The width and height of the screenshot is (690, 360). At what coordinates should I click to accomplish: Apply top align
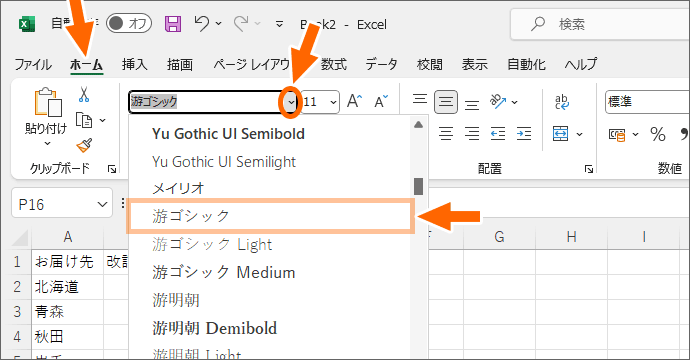[x=420, y=100]
